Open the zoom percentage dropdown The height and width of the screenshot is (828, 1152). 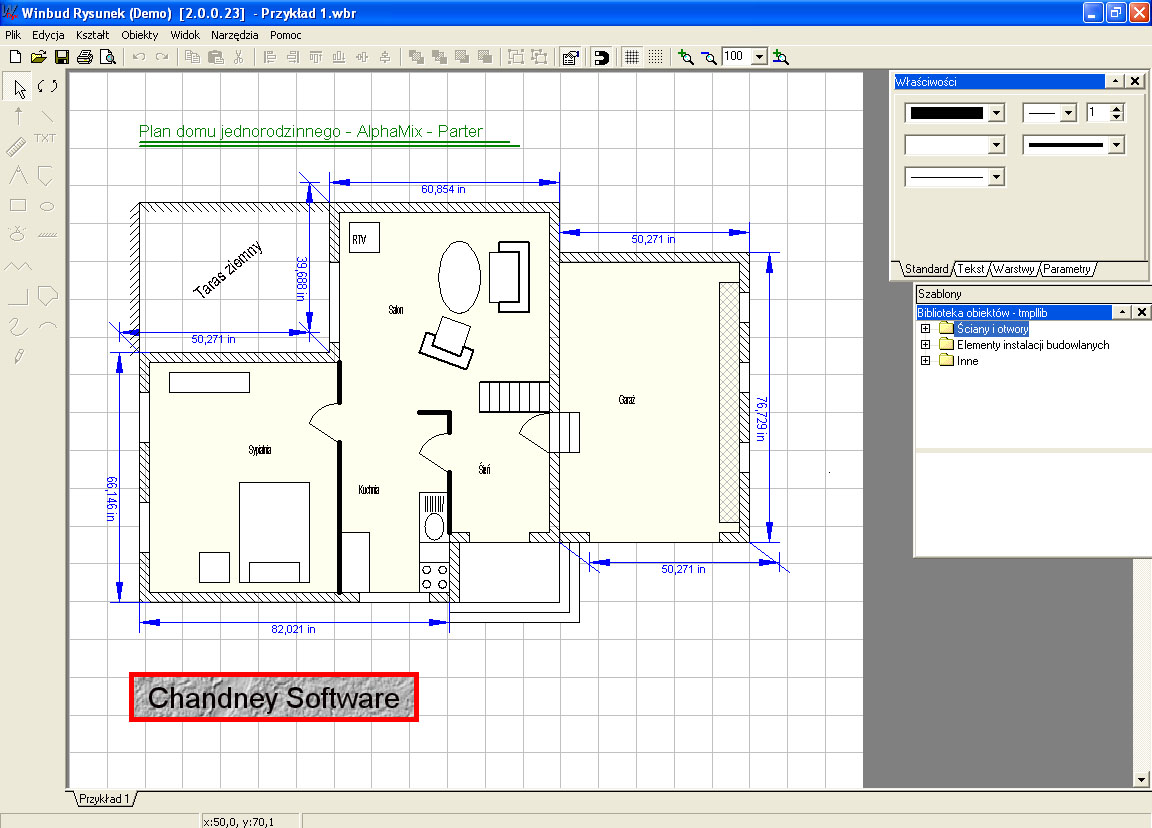click(x=758, y=57)
